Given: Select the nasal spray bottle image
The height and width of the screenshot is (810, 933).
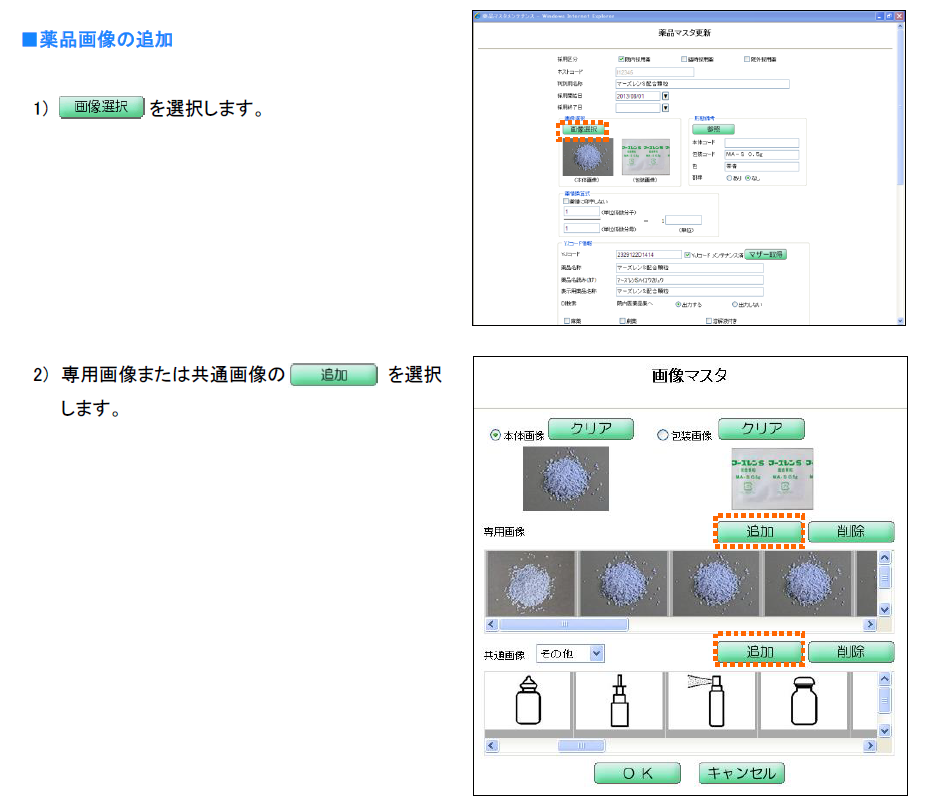Looking at the screenshot, I should point(619,702).
